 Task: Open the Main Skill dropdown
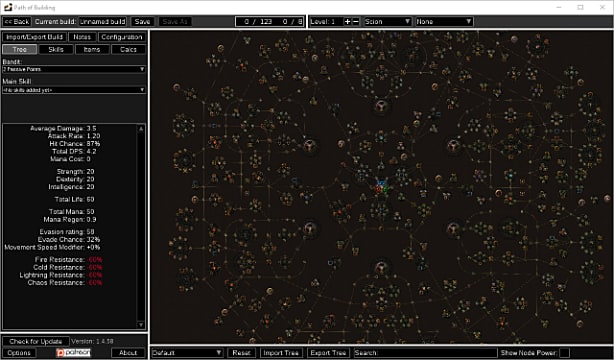tap(74, 90)
